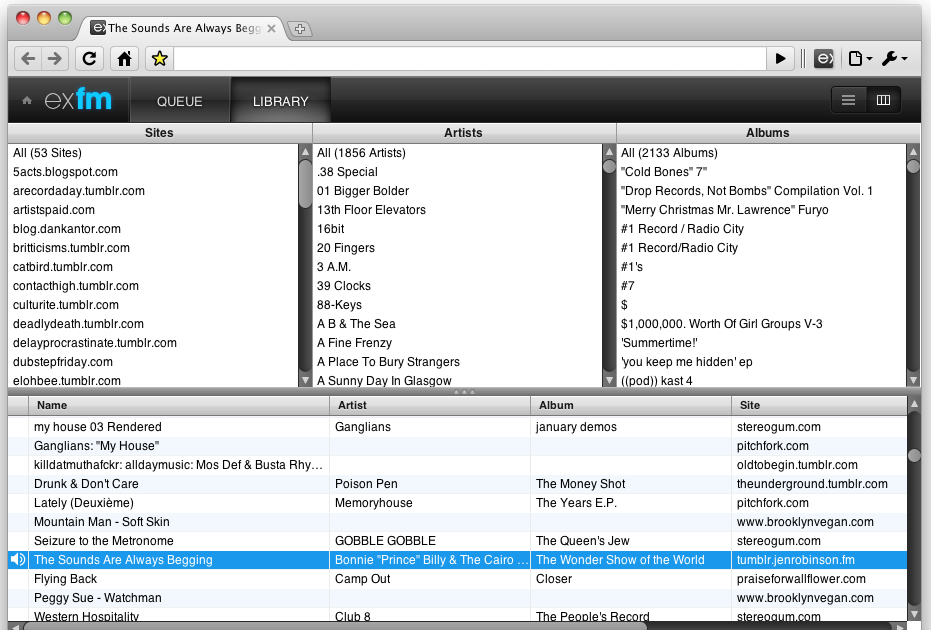
Task: Click the small home icon beside exfm logo
Action: pyautogui.click(x=27, y=100)
